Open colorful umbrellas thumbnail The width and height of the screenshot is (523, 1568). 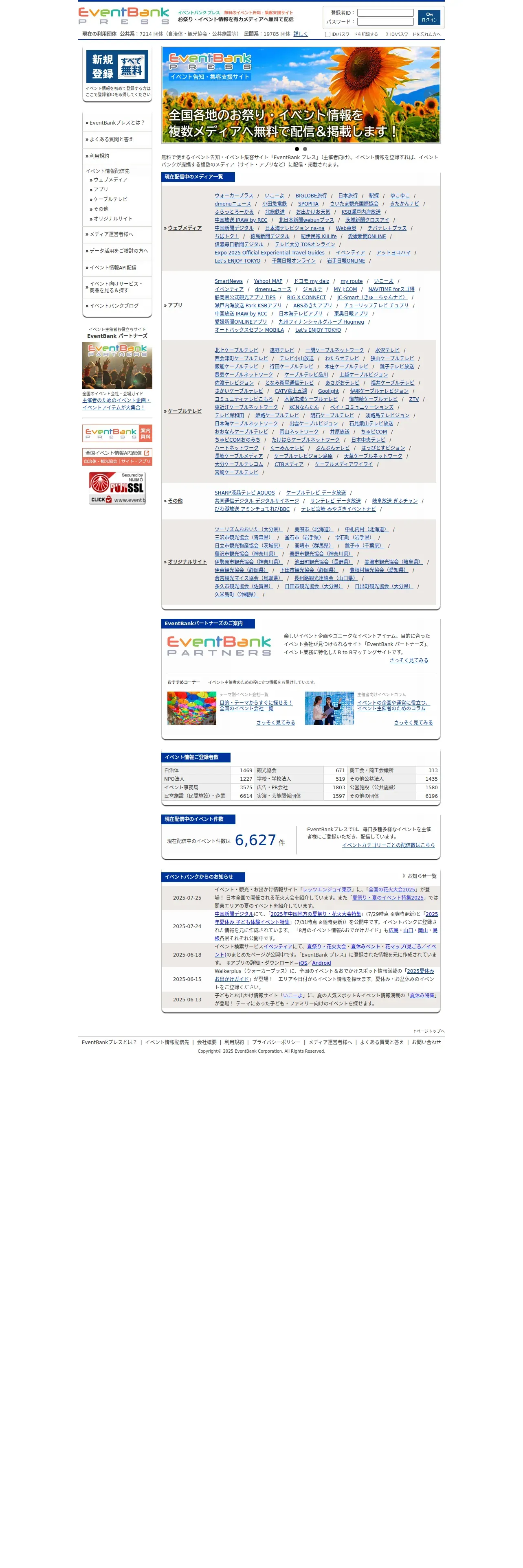click(x=192, y=708)
